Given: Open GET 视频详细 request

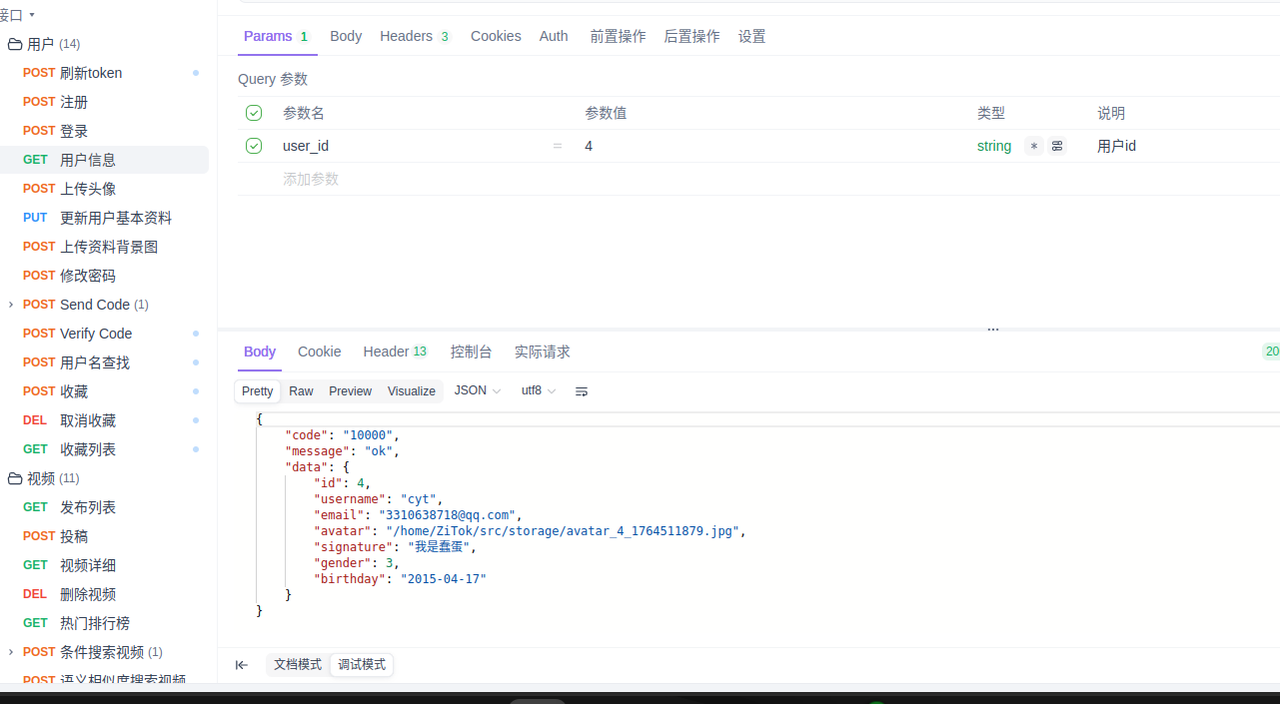Looking at the screenshot, I should (104, 566).
